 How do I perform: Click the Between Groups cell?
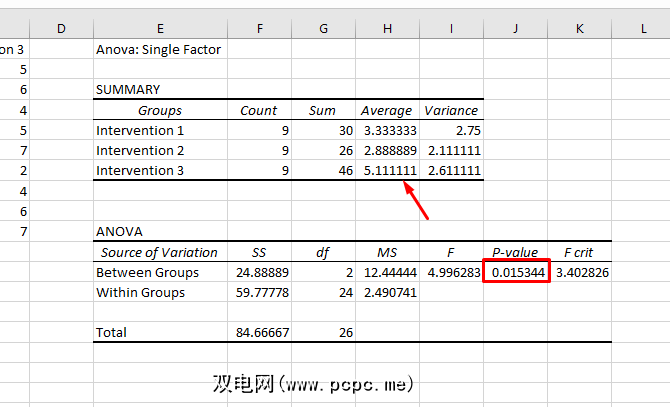[x=160, y=272]
